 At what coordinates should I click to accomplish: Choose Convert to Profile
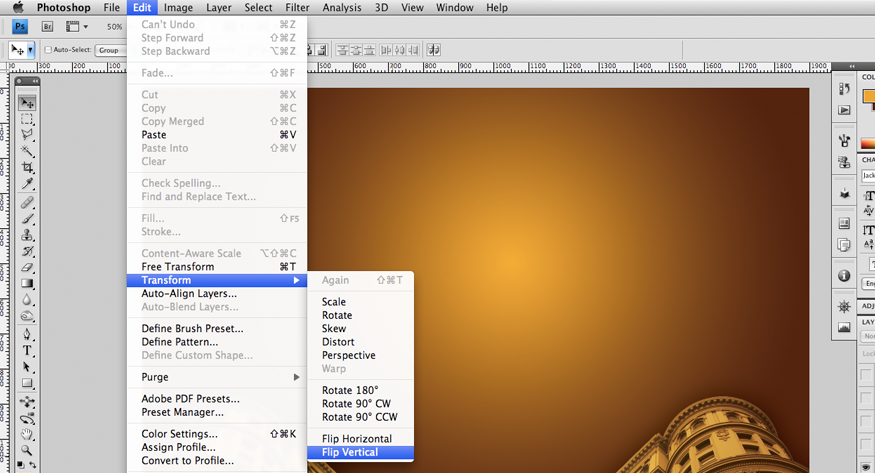[x=217, y=461]
